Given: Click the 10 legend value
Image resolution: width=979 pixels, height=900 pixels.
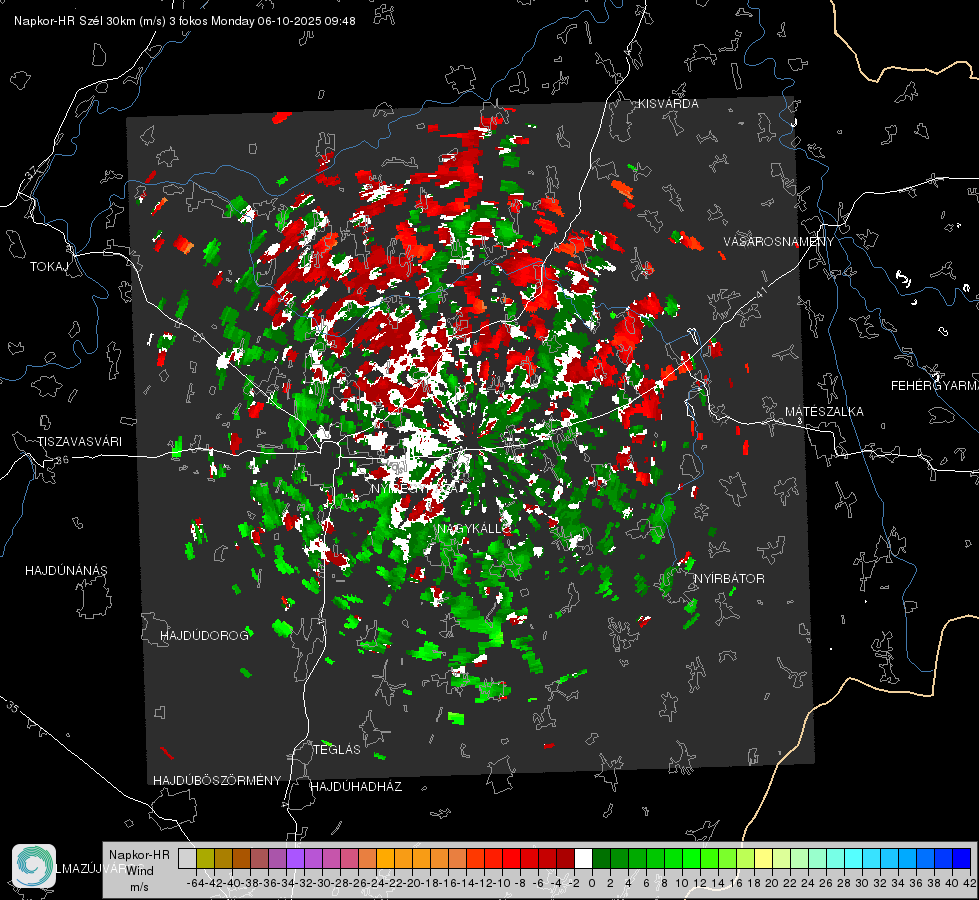Looking at the screenshot, I should 682,883.
